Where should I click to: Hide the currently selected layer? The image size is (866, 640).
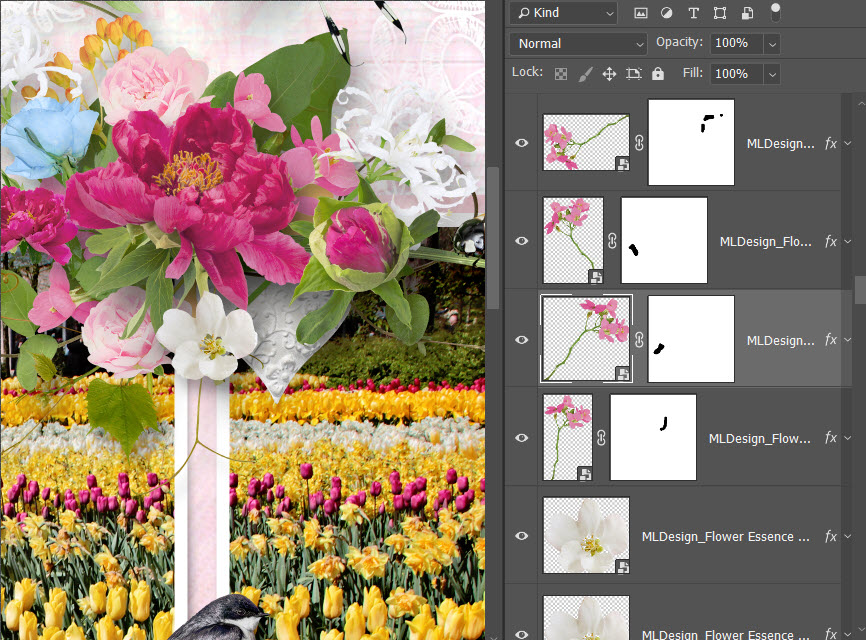point(522,340)
